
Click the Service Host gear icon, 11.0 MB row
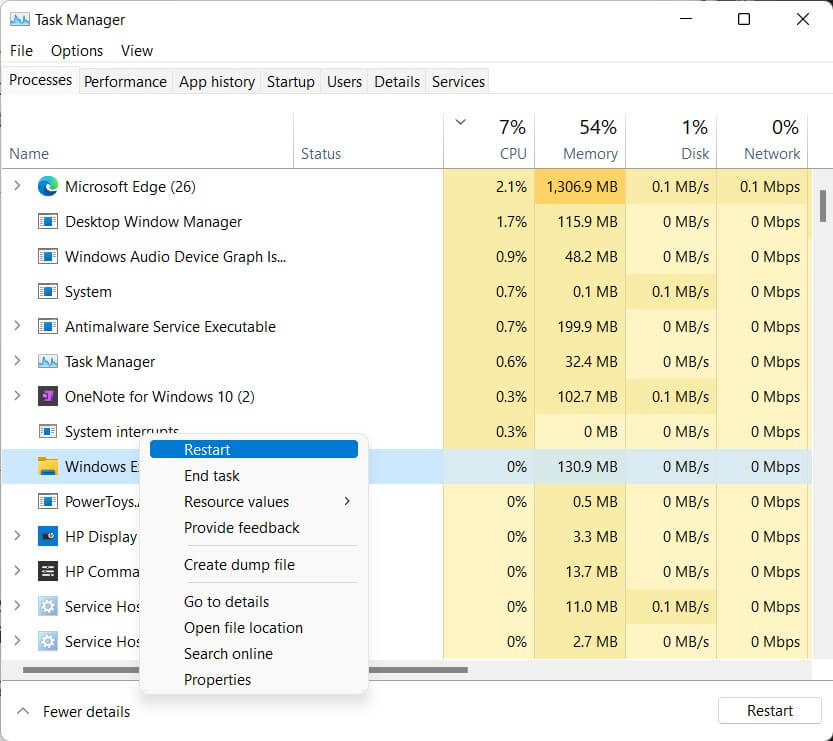(48, 606)
